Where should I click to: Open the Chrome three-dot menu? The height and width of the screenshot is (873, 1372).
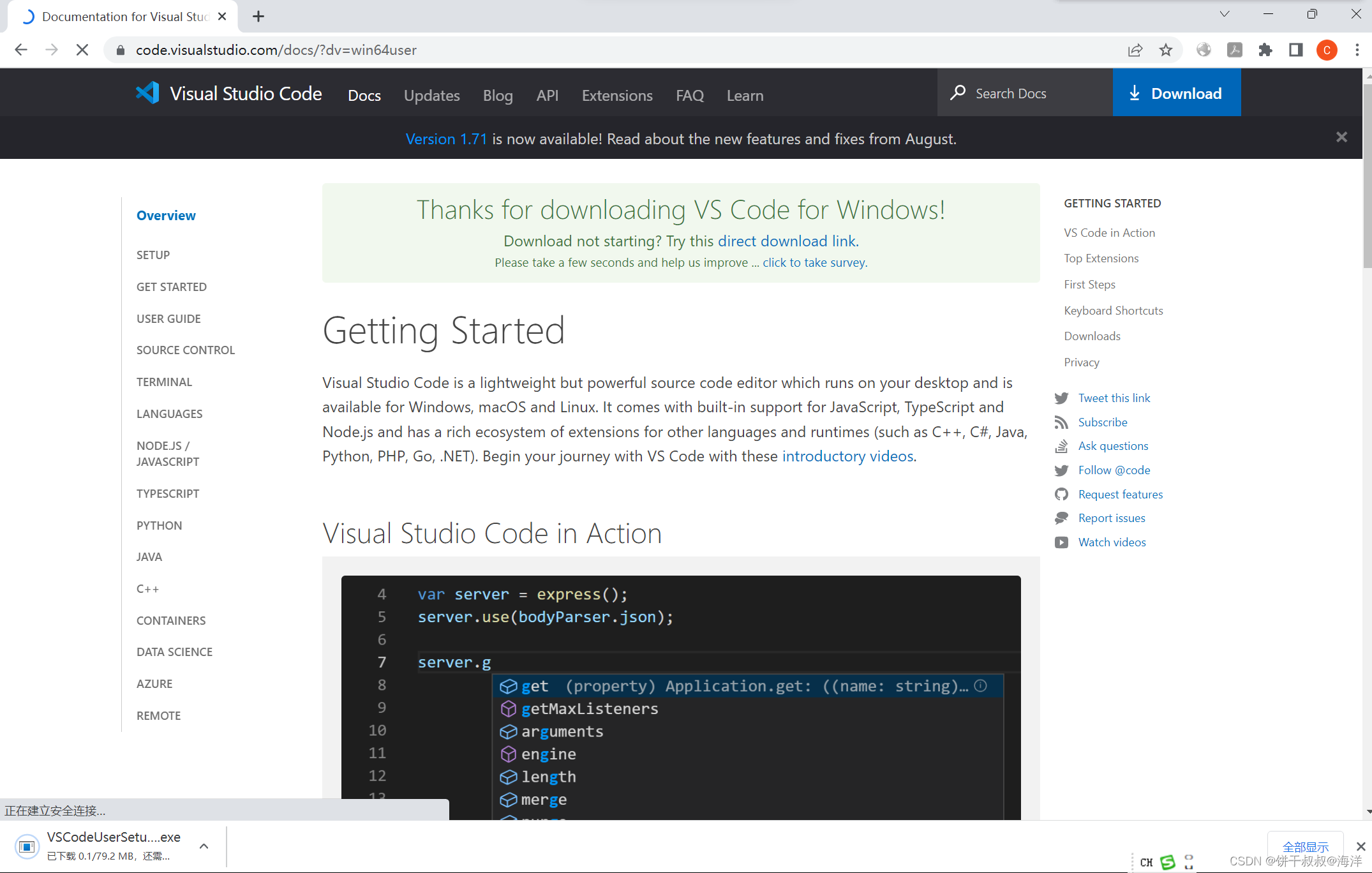(x=1357, y=50)
